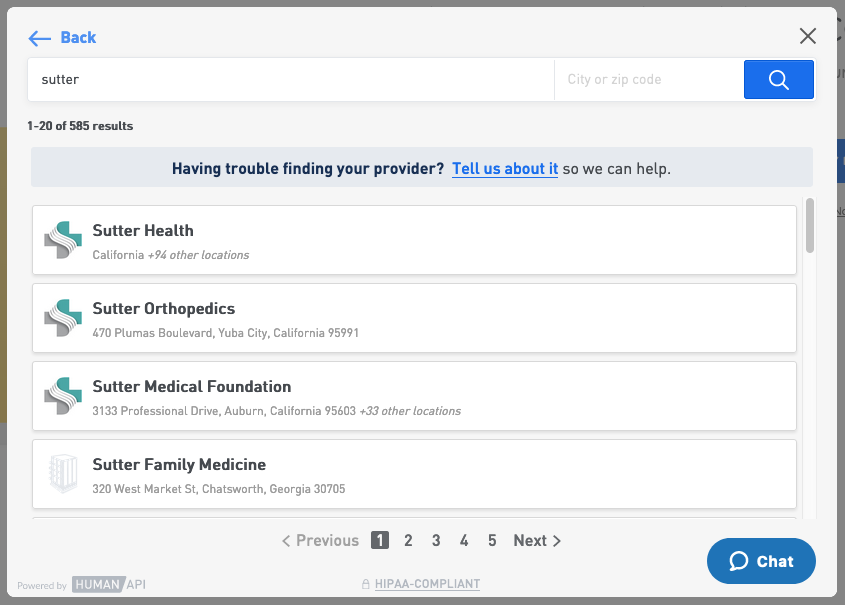This screenshot has height=605, width=845.
Task: Click the Sutter Family Medicine building icon
Action: tap(63, 474)
